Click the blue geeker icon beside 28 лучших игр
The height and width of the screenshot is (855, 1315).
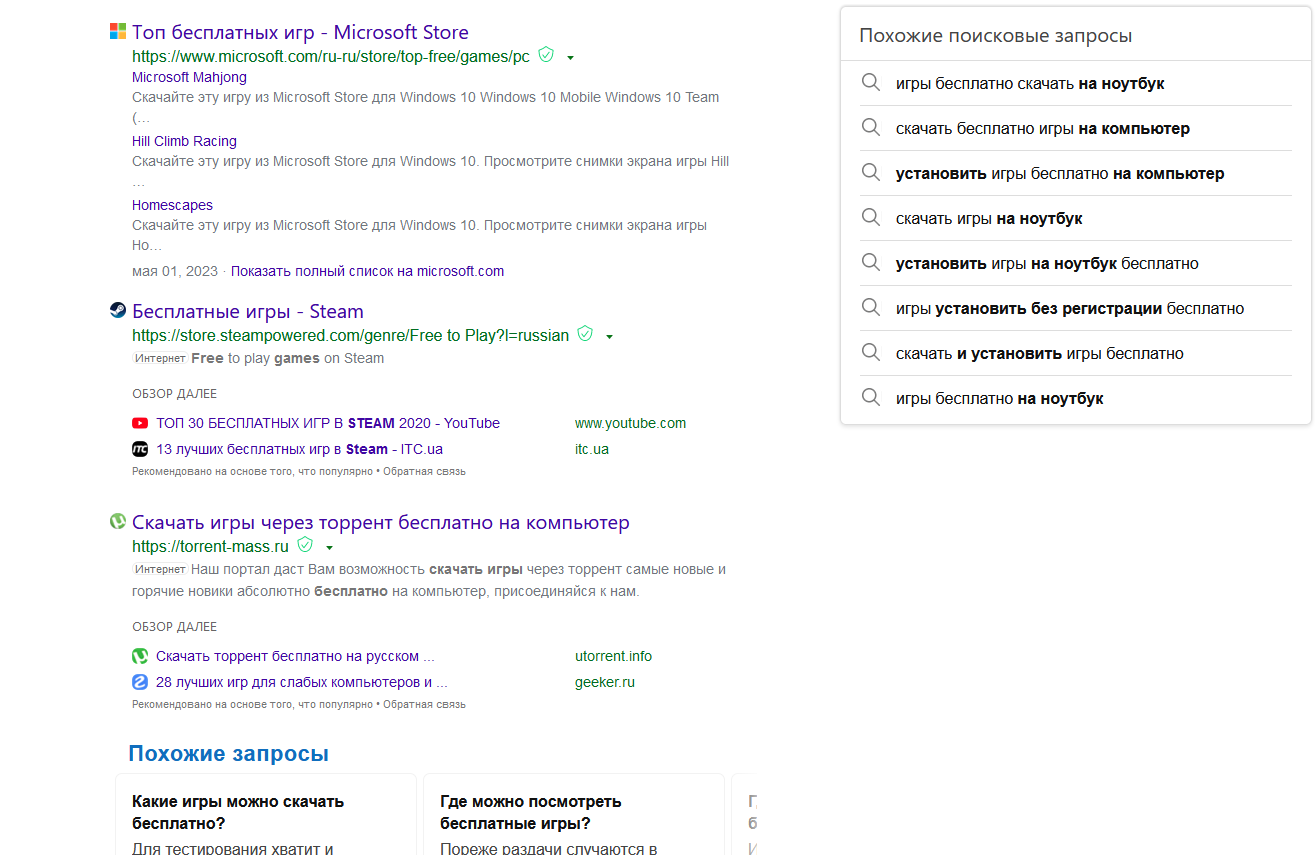click(x=140, y=682)
